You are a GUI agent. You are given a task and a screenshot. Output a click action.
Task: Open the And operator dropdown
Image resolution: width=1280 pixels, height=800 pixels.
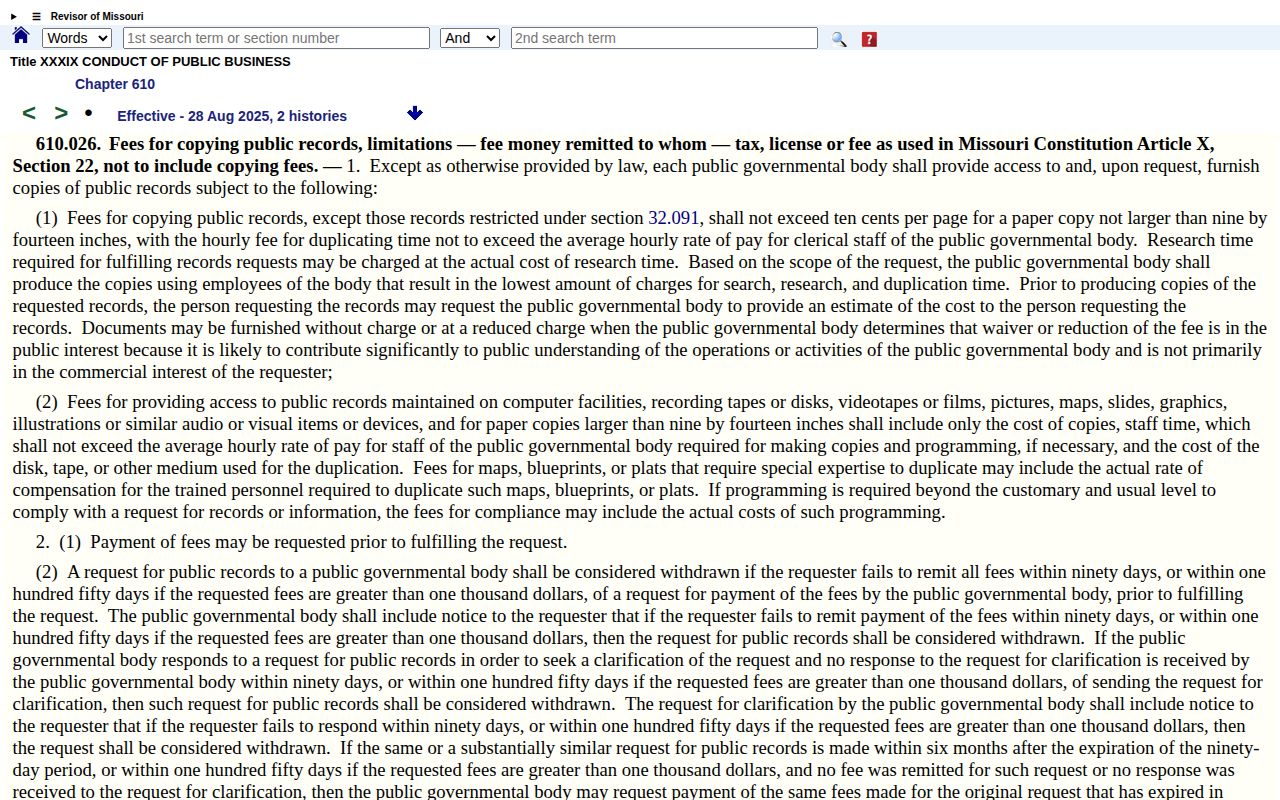click(470, 38)
